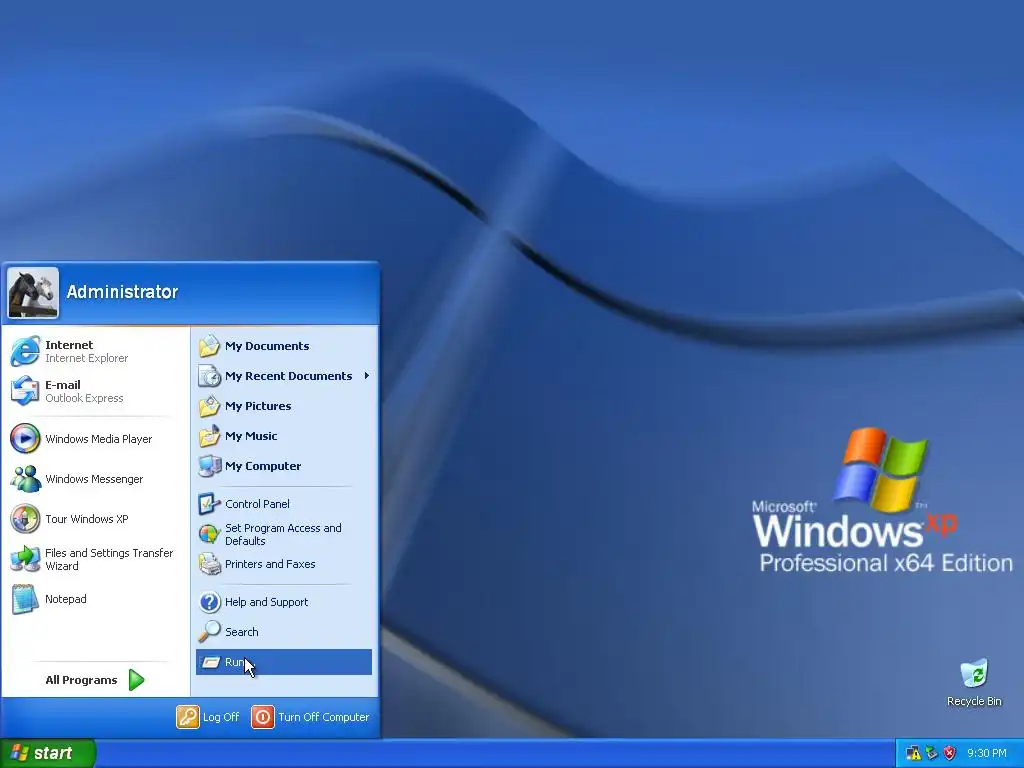
Task: Click the Notepad text label
Action: pos(65,599)
